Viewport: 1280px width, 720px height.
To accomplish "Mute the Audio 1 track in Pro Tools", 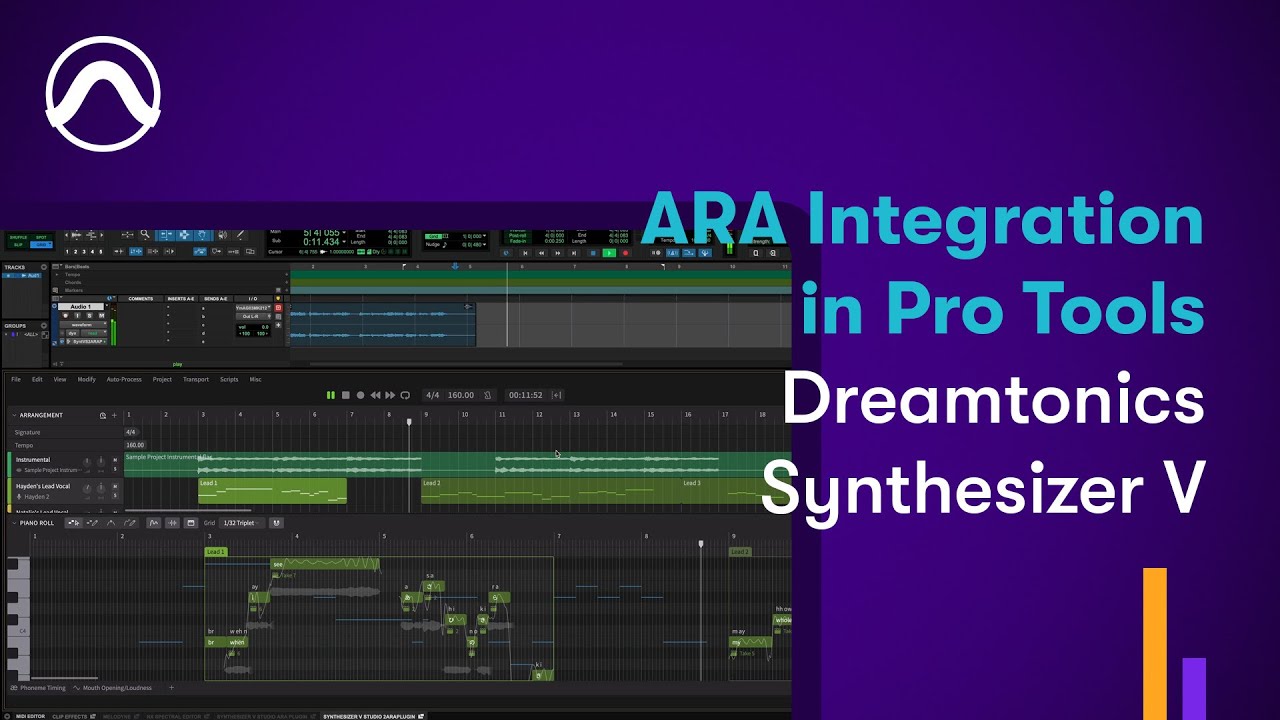I will point(101,316).
